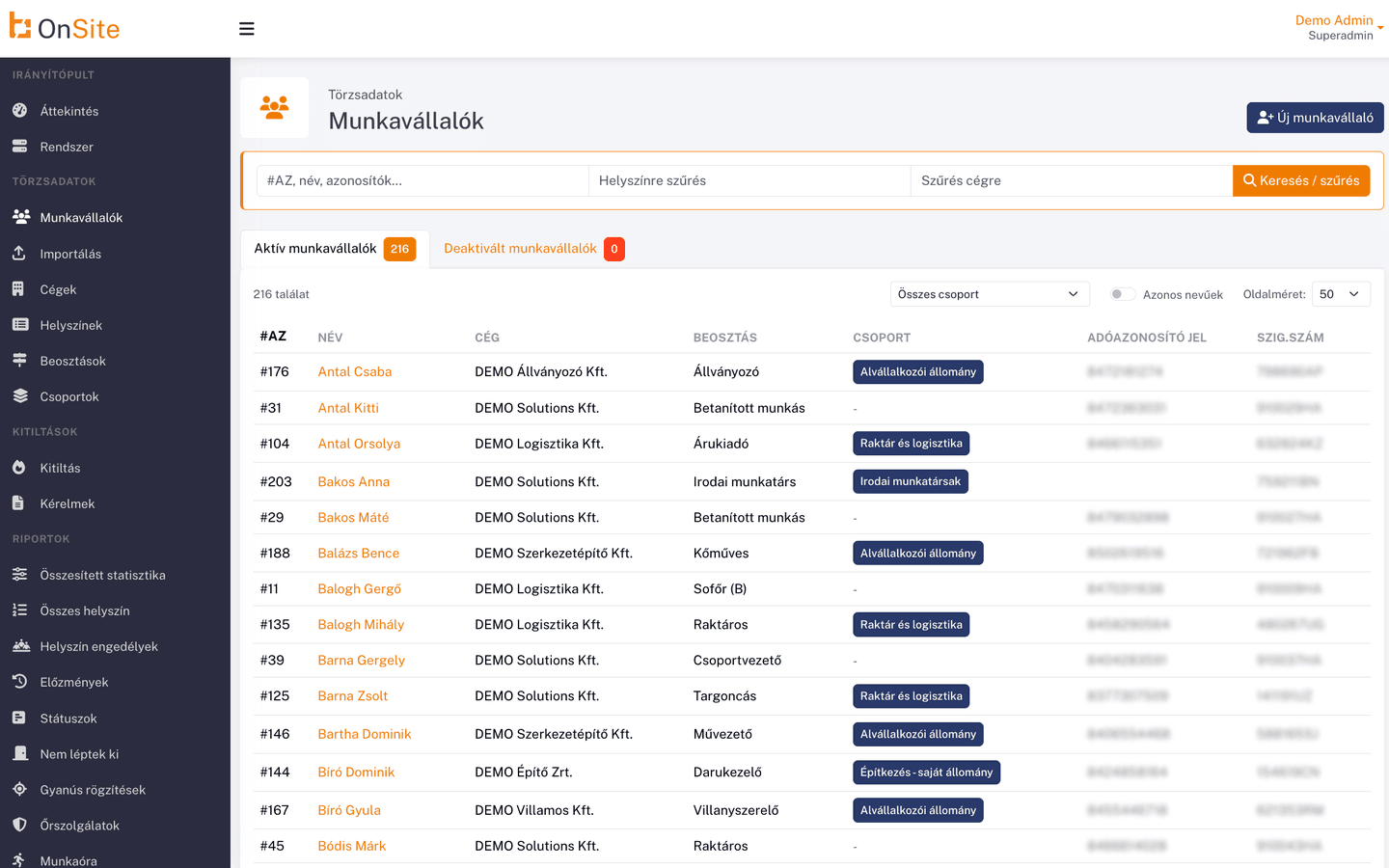1389x868 pixels.
Task: Open Áttekintés dashboard icon in sidebar
Action: [19, 111]
